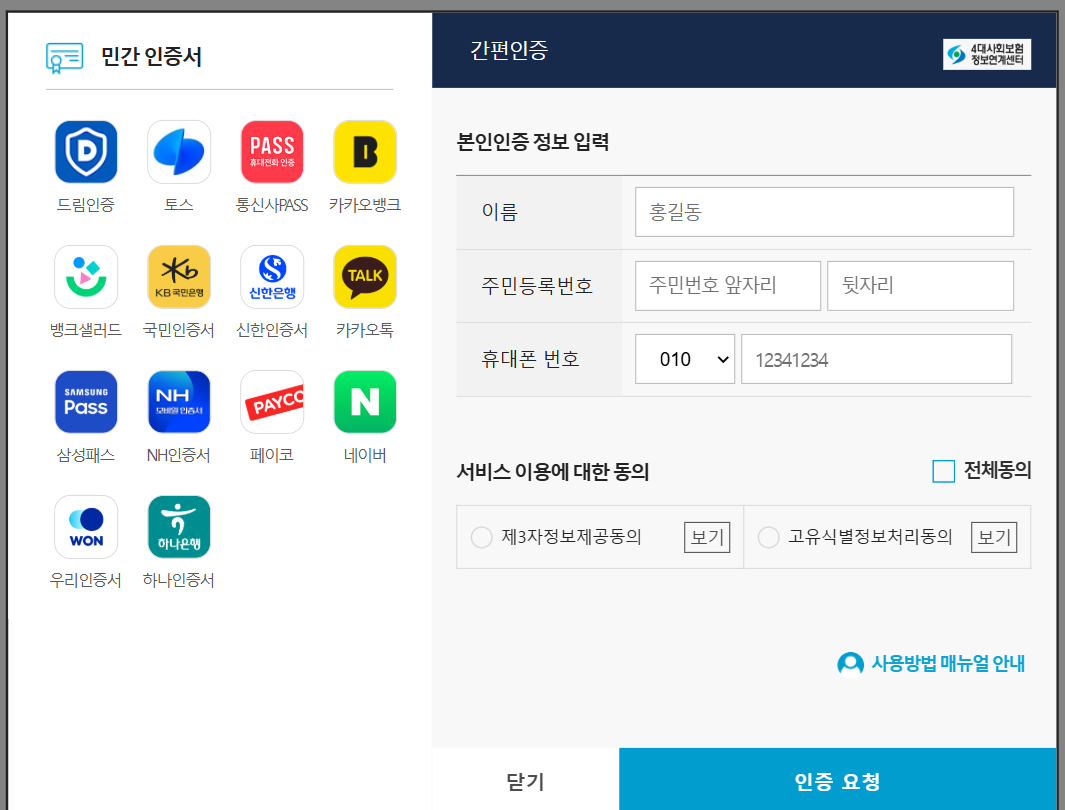Click the 닫기 button
Viewport: 1065px width, 810px height.
tap(526, 781)
